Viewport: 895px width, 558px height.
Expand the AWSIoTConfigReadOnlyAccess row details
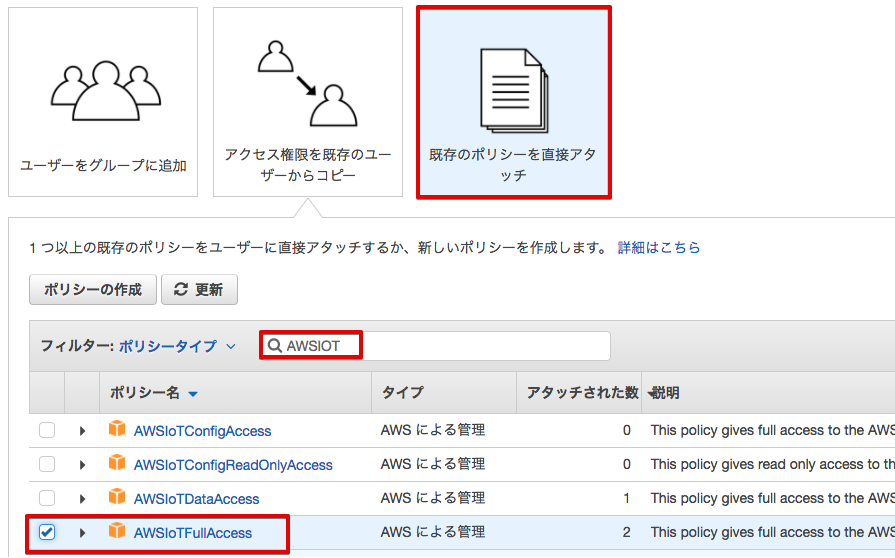tap(82, 465)
